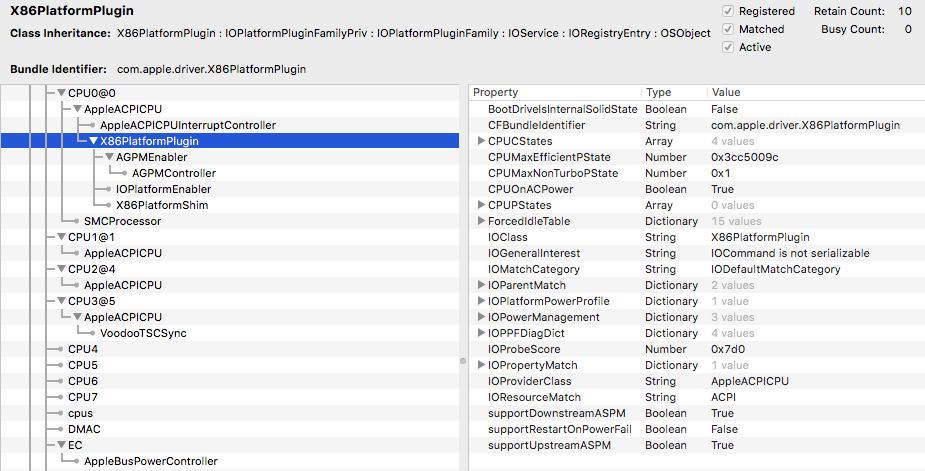Collapse the CPU3@5 tree node
Viewport: 925px width, 471px height.
[x=61, y=301]
